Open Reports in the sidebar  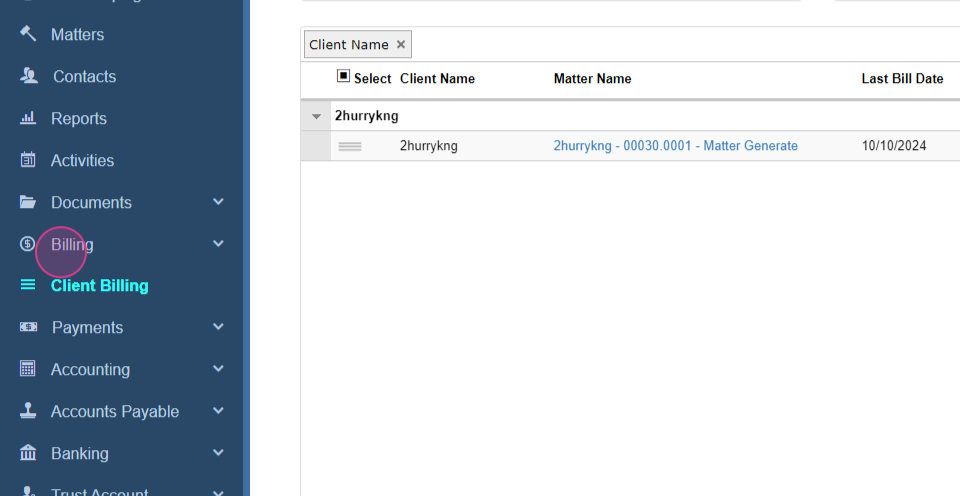79,118
